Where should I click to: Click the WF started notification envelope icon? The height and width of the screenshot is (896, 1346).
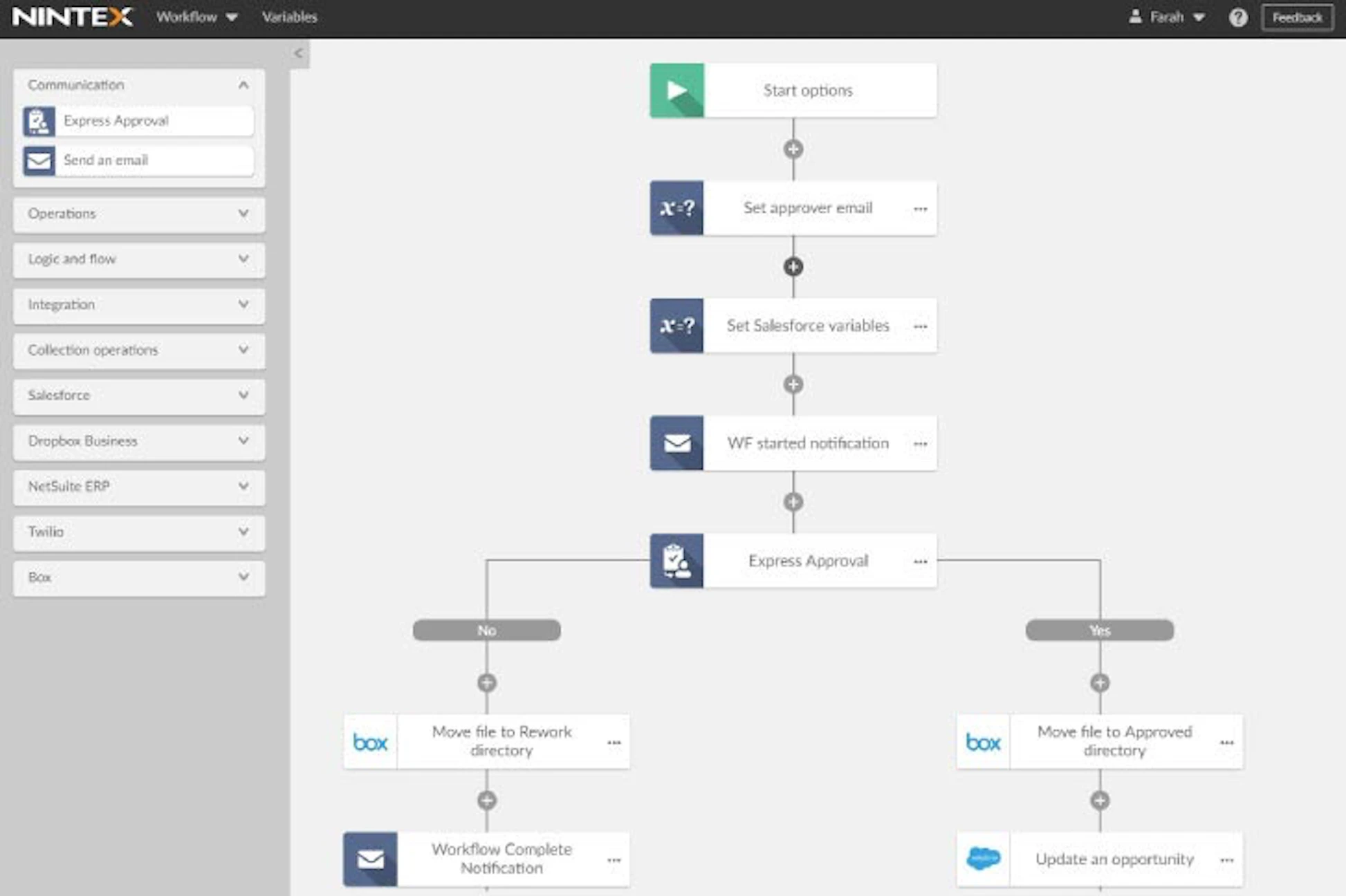[x=676, y=443]
